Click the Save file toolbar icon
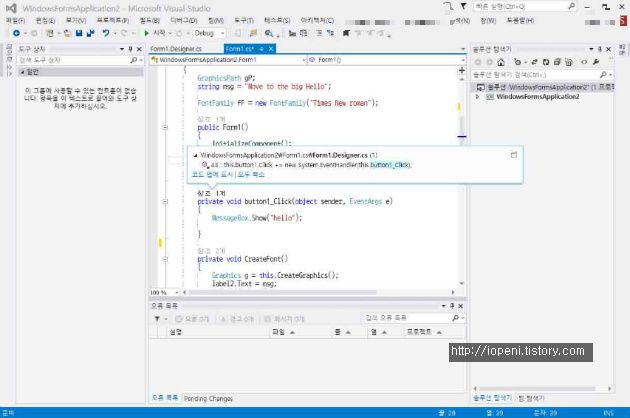The height and width of the screenshot is (418, 630). [x=79, y=33]
